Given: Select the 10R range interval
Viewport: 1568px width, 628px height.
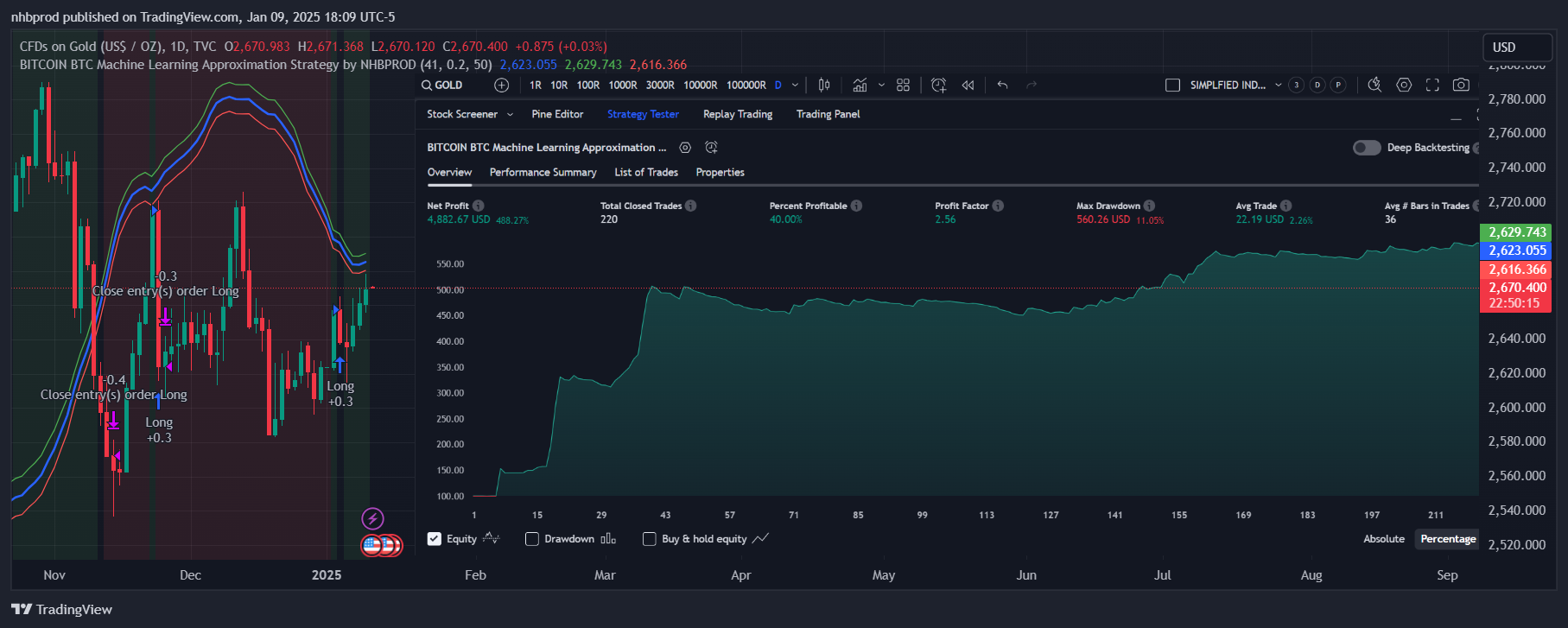Looking at the screenshot, I should [559, 85].
